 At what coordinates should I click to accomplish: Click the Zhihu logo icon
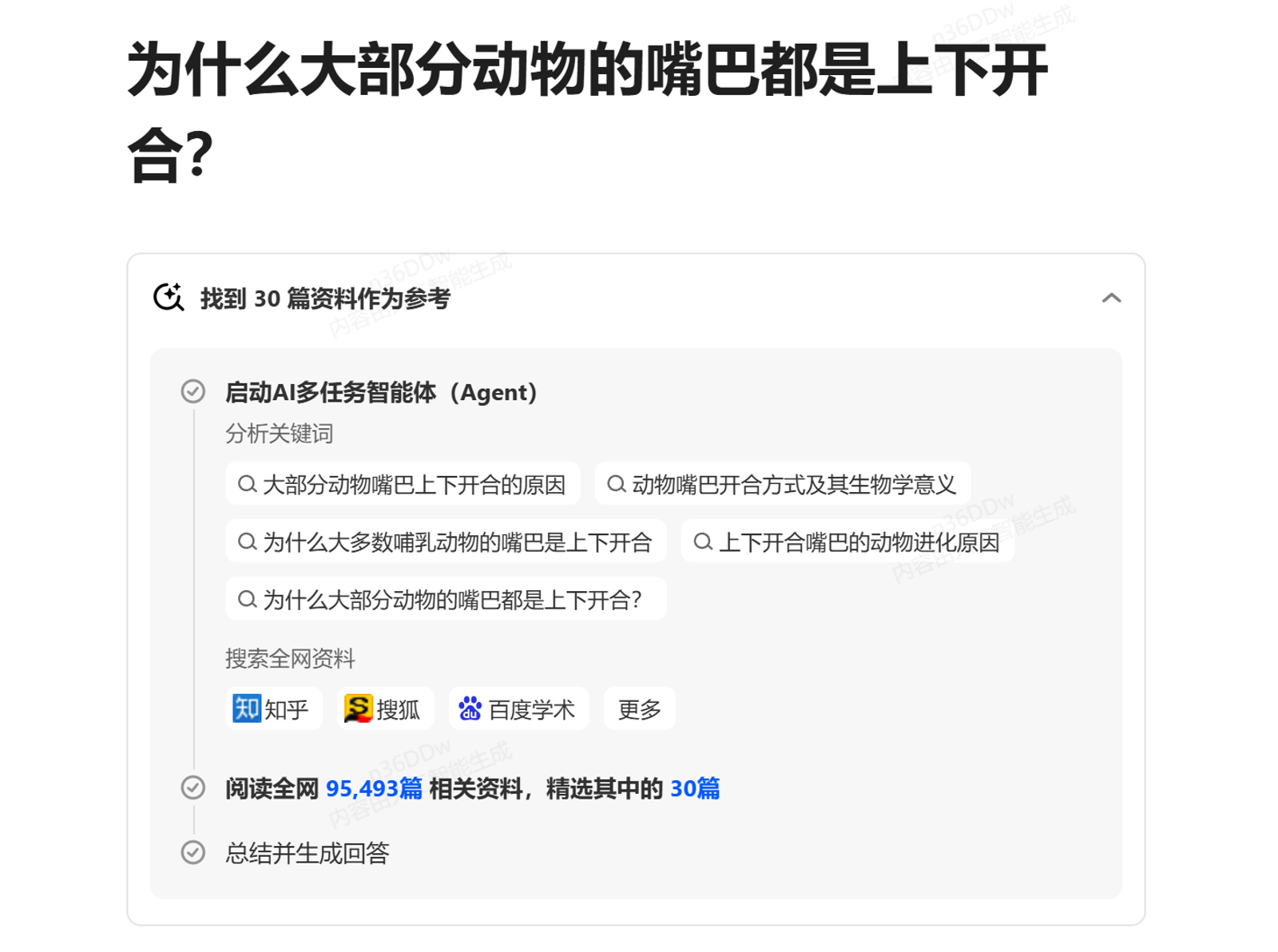(246, 708)
